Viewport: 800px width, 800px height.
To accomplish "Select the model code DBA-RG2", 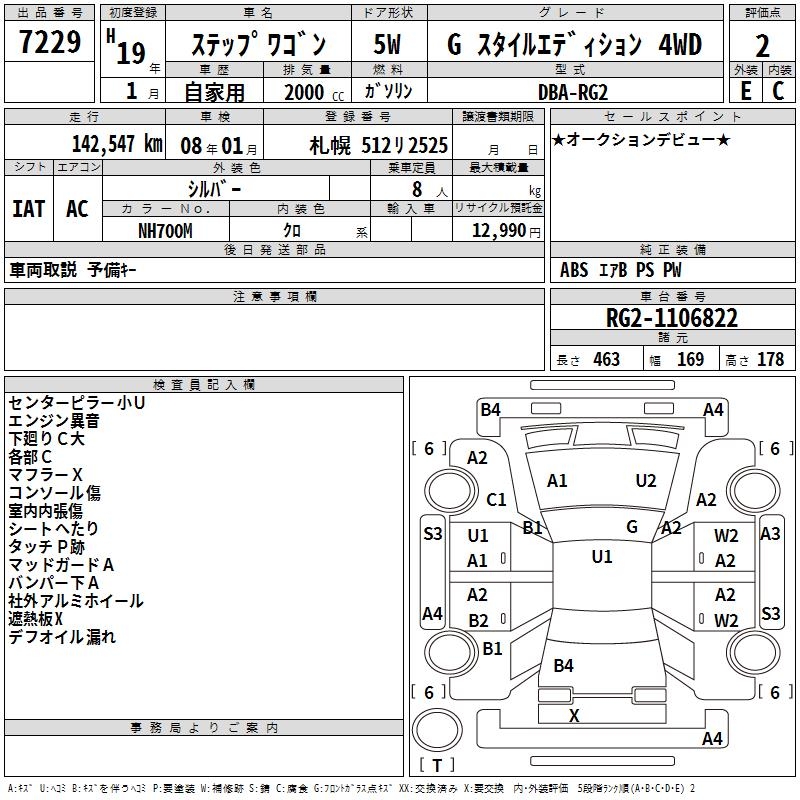I will pos(573,92).
